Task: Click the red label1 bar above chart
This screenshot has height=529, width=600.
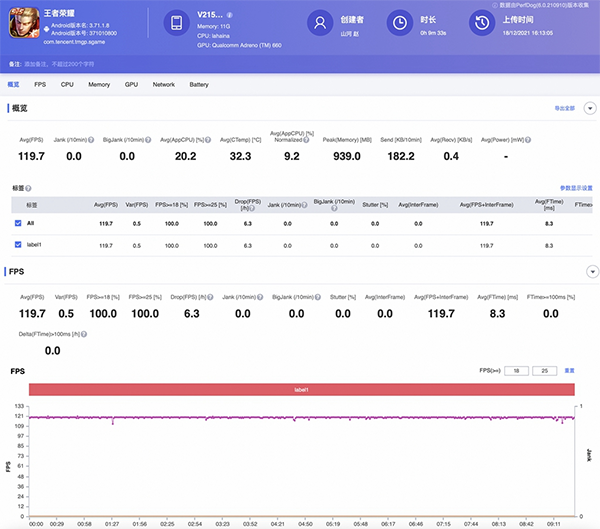Action: 300,389
